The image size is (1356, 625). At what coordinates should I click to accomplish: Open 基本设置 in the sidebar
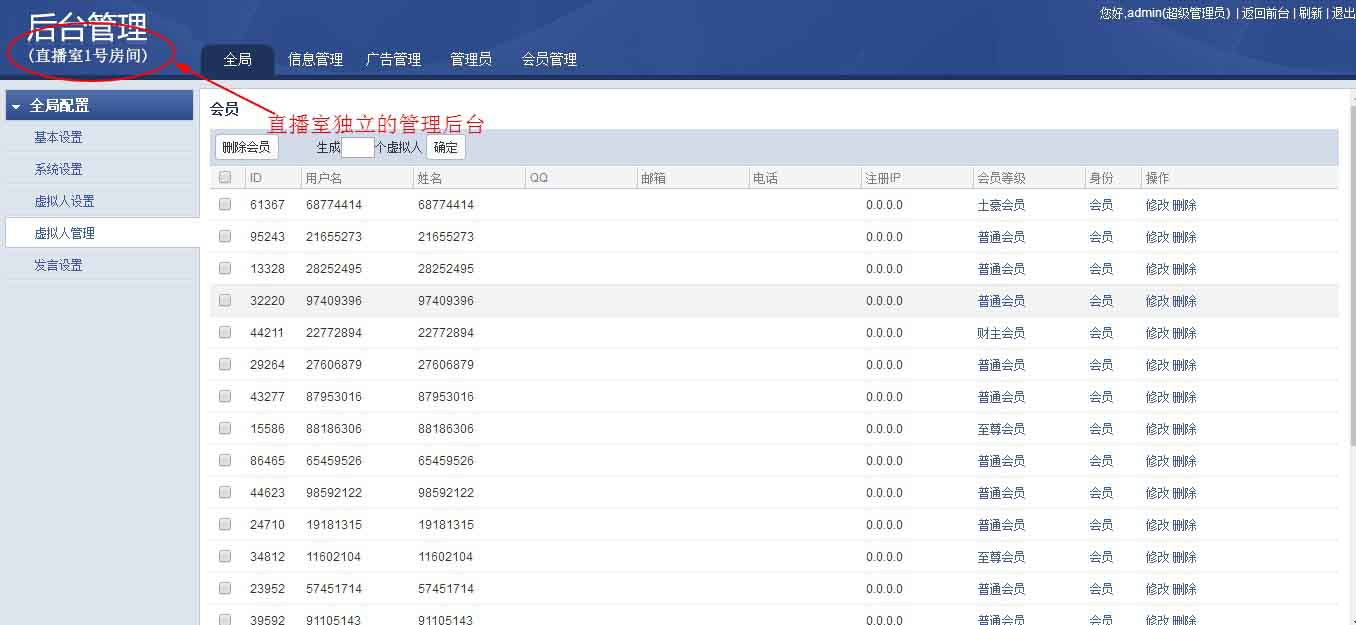pos(58,137)
